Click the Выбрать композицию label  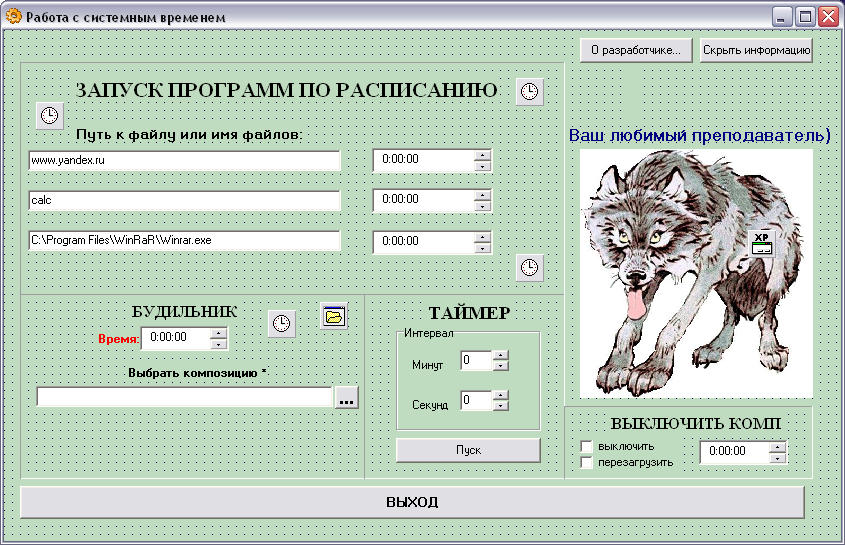tap(197, 372)
